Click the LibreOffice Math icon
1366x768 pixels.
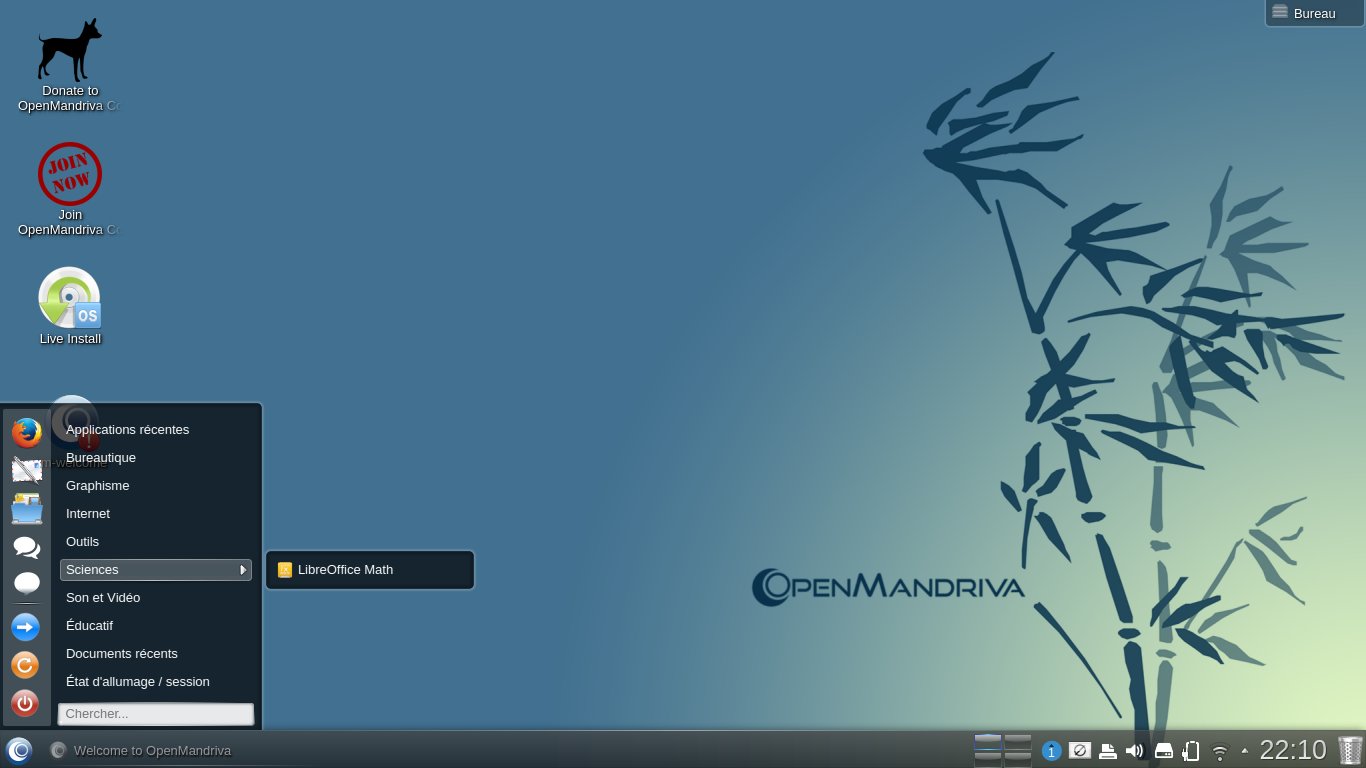coord(285,570)
